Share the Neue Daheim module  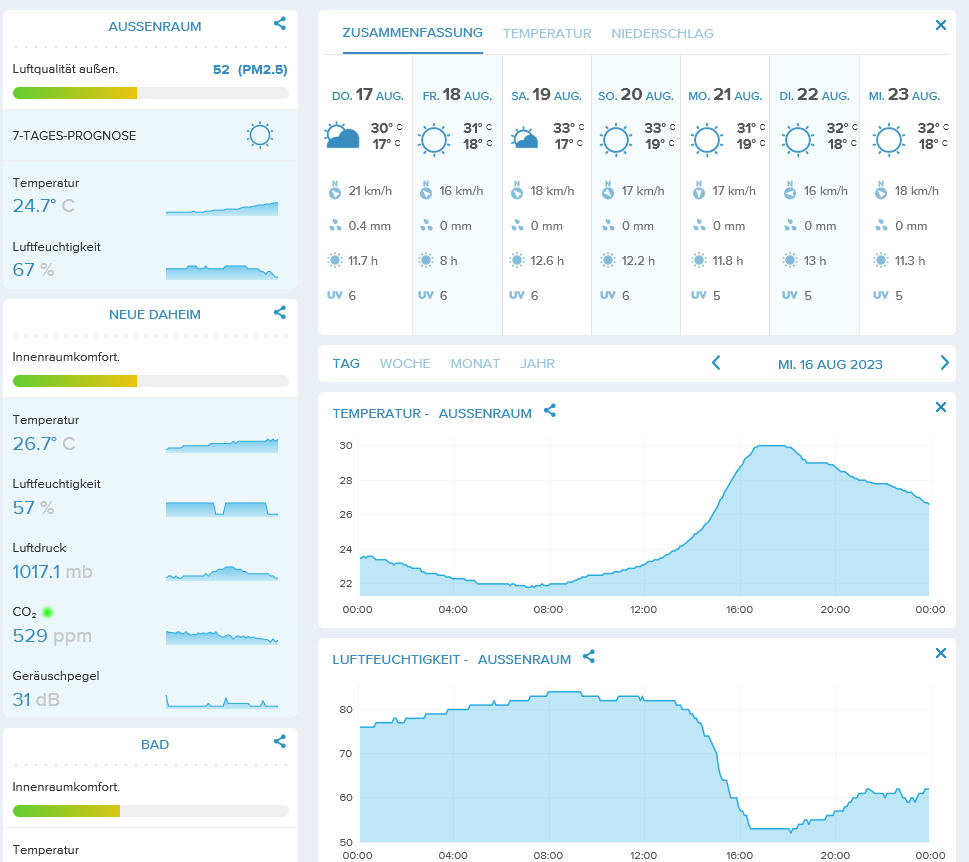click(280, 312)
